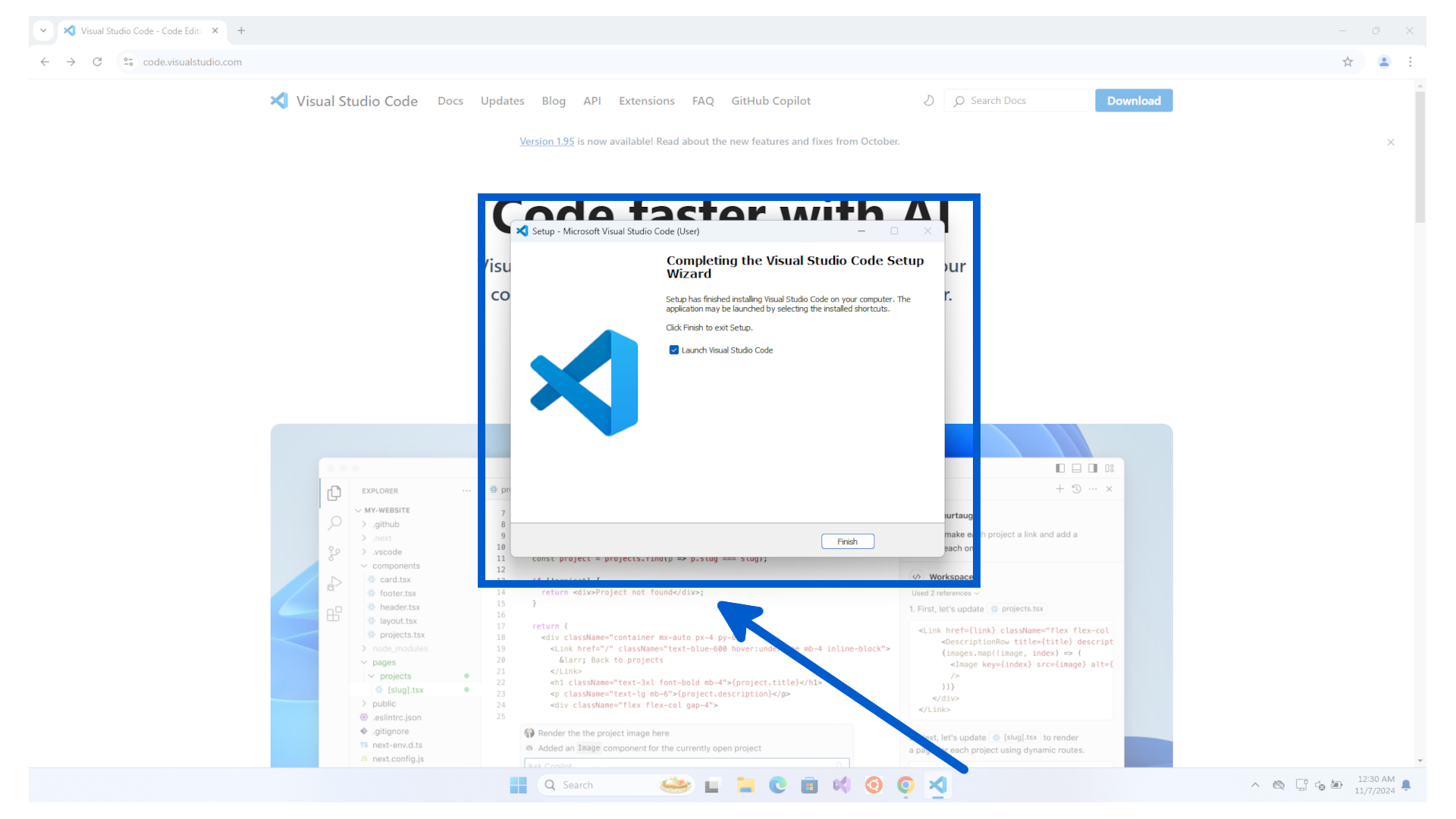Open the Source Control view
The width and height of the screenshot is (1456, 819).
tap(334, 553)
